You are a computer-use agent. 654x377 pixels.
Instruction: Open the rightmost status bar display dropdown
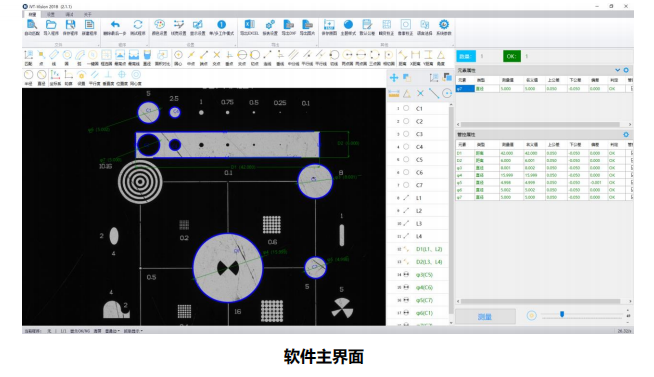pyautogui.click(x=133, y=331)
